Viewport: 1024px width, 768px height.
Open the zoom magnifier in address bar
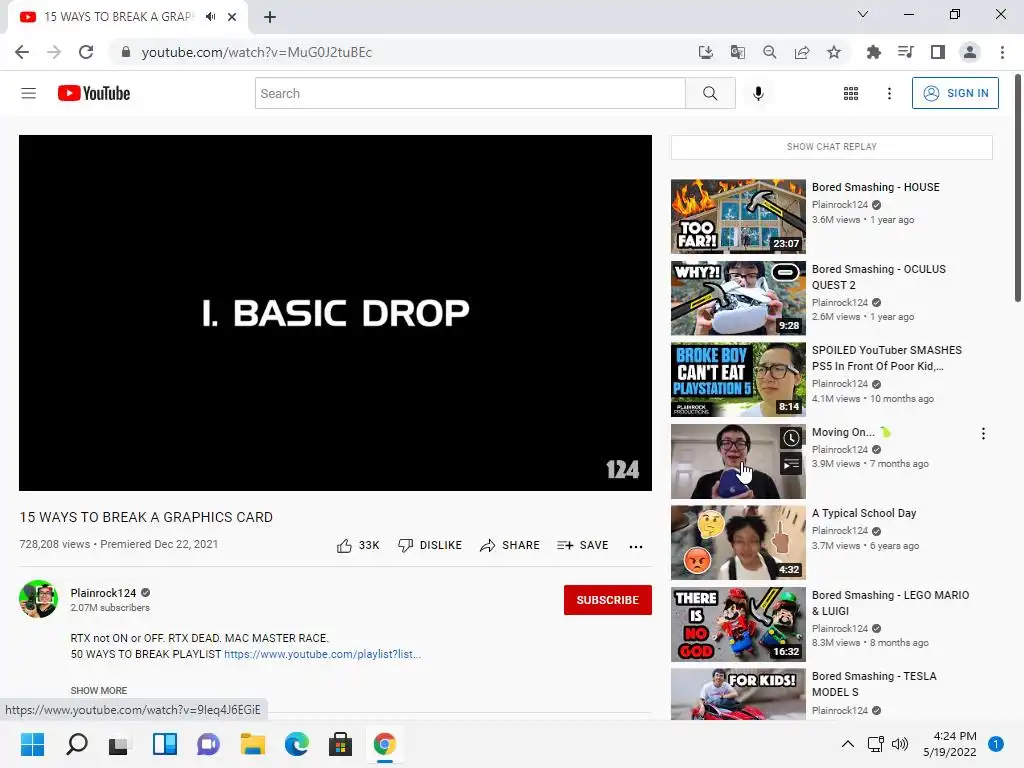click(x=770, y=52)
